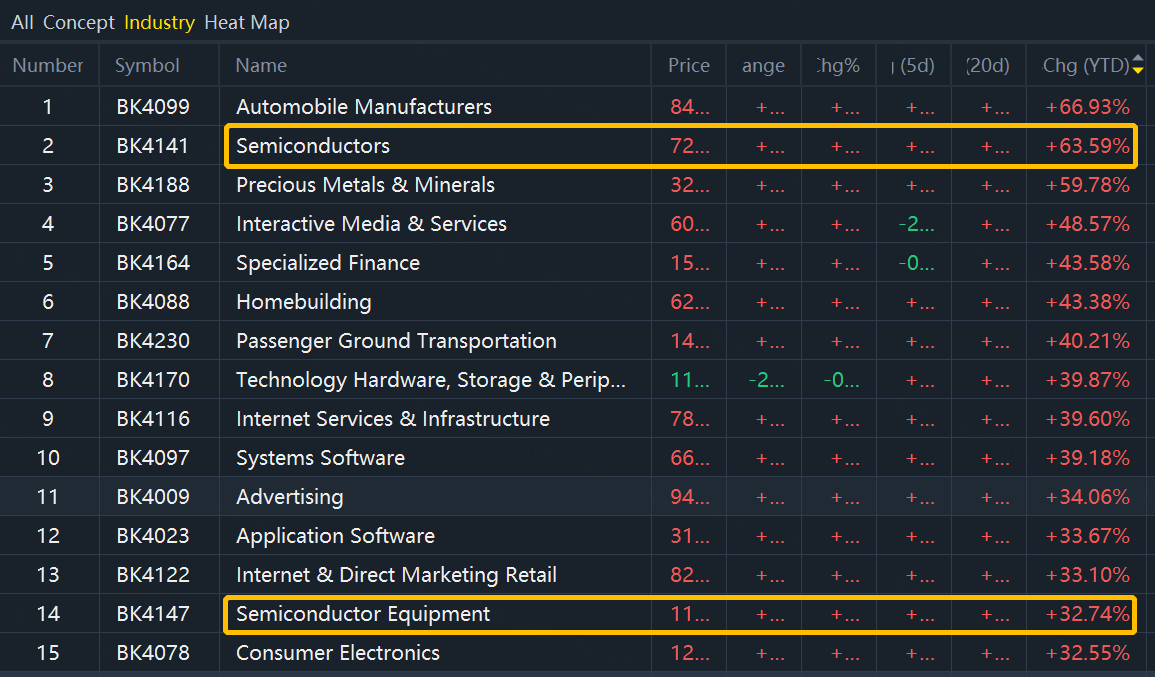Screen dimensions: 1155x677
Task: Sort by the Price column header
Action: point(688,66)
